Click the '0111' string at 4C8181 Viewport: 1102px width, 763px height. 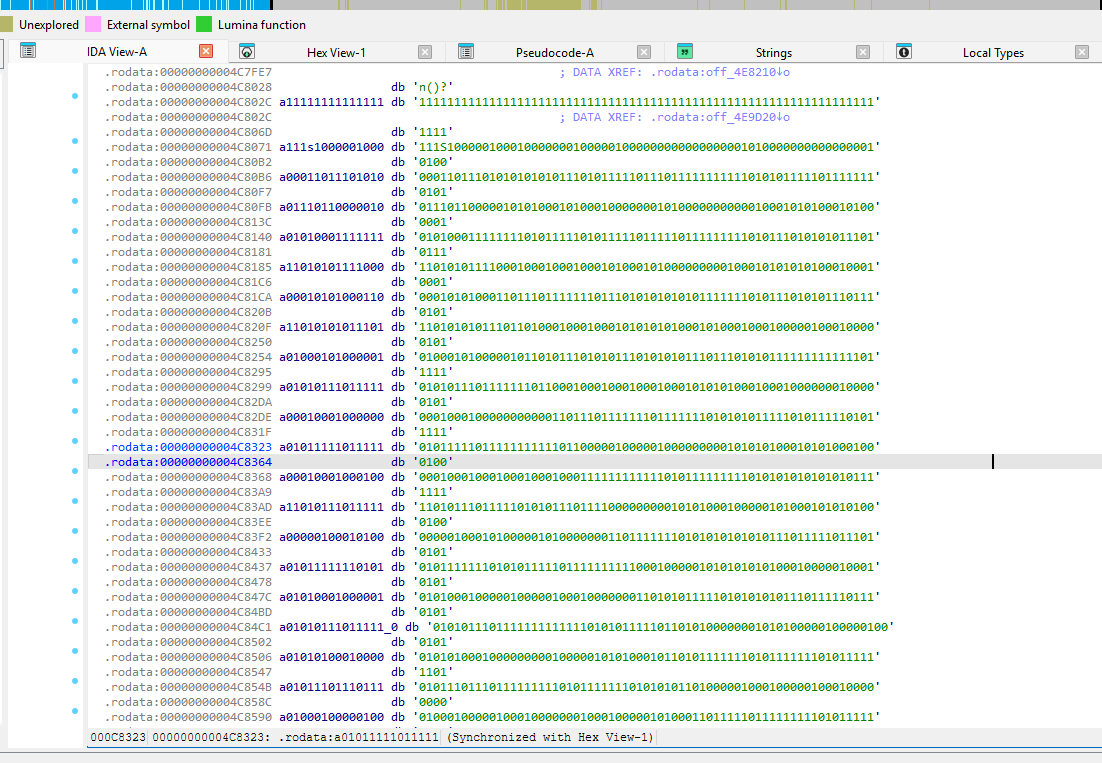pos(433,252)
